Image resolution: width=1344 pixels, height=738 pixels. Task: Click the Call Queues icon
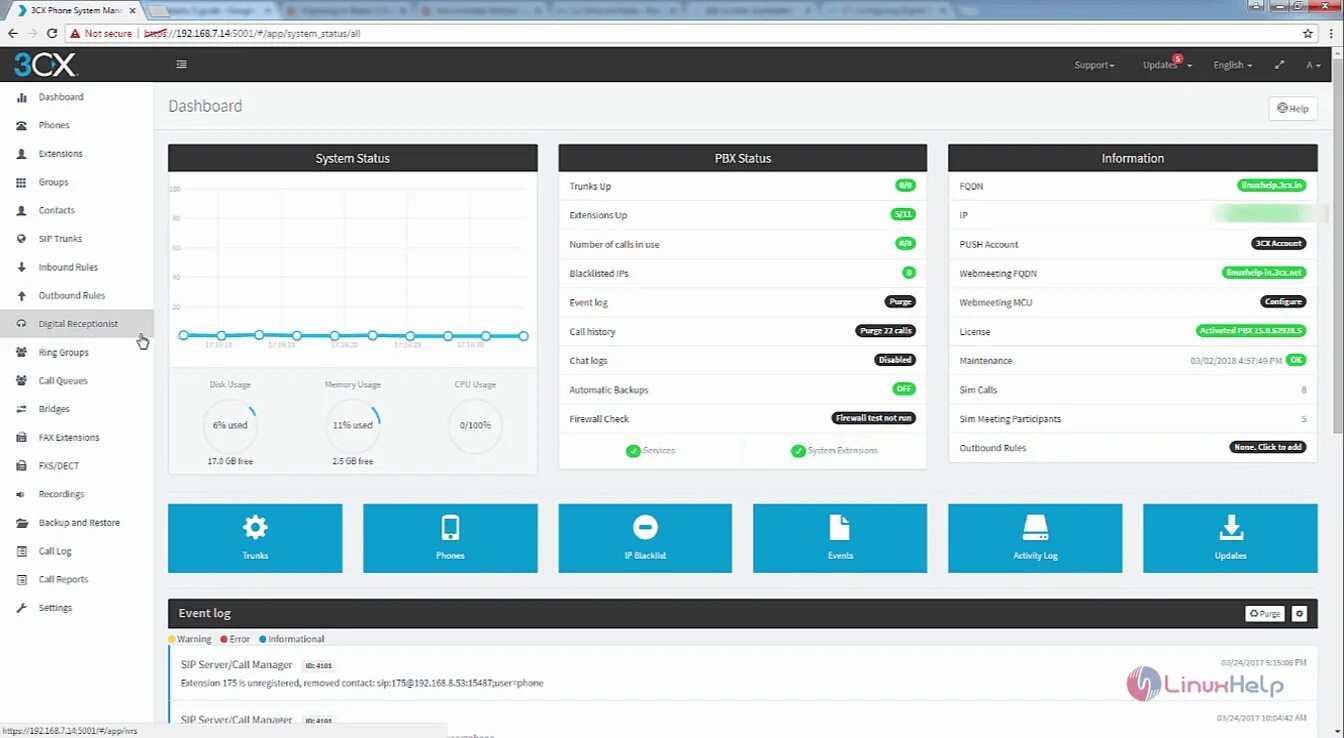point(21,381)
